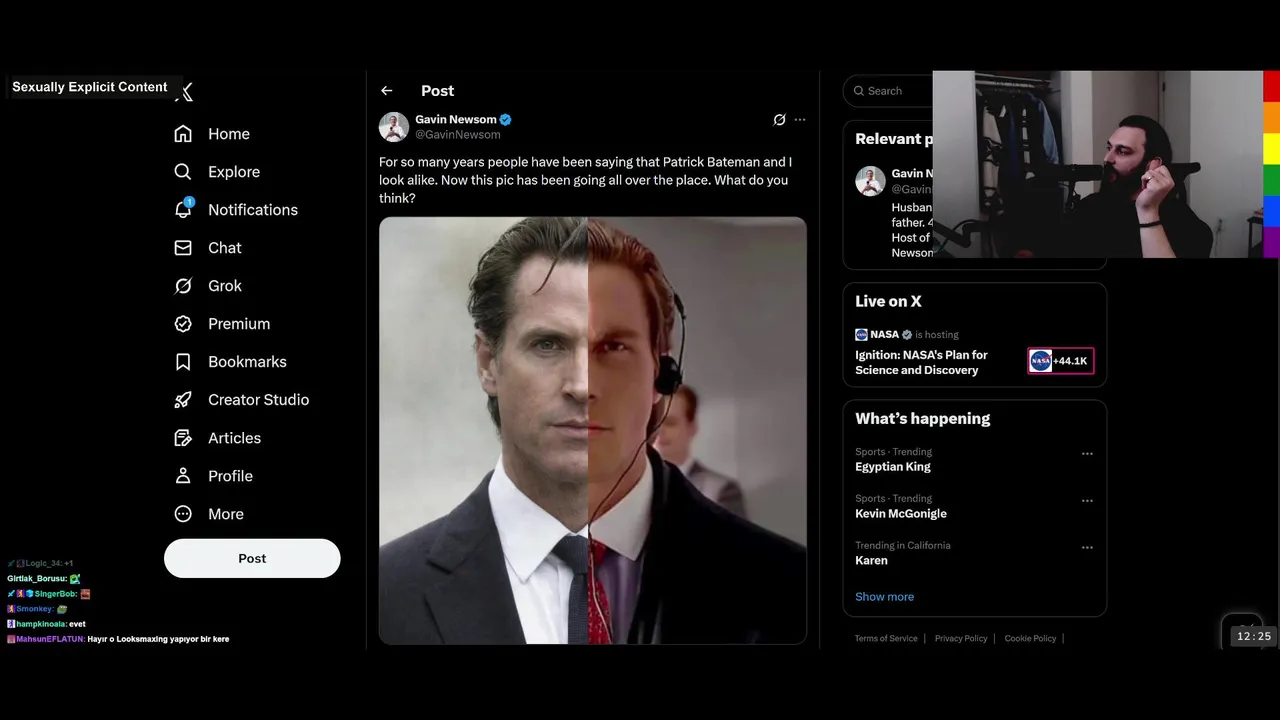Open the Bookmarks menu label
The height and width of the screenshot is (720, 1280).
(247, 362)
